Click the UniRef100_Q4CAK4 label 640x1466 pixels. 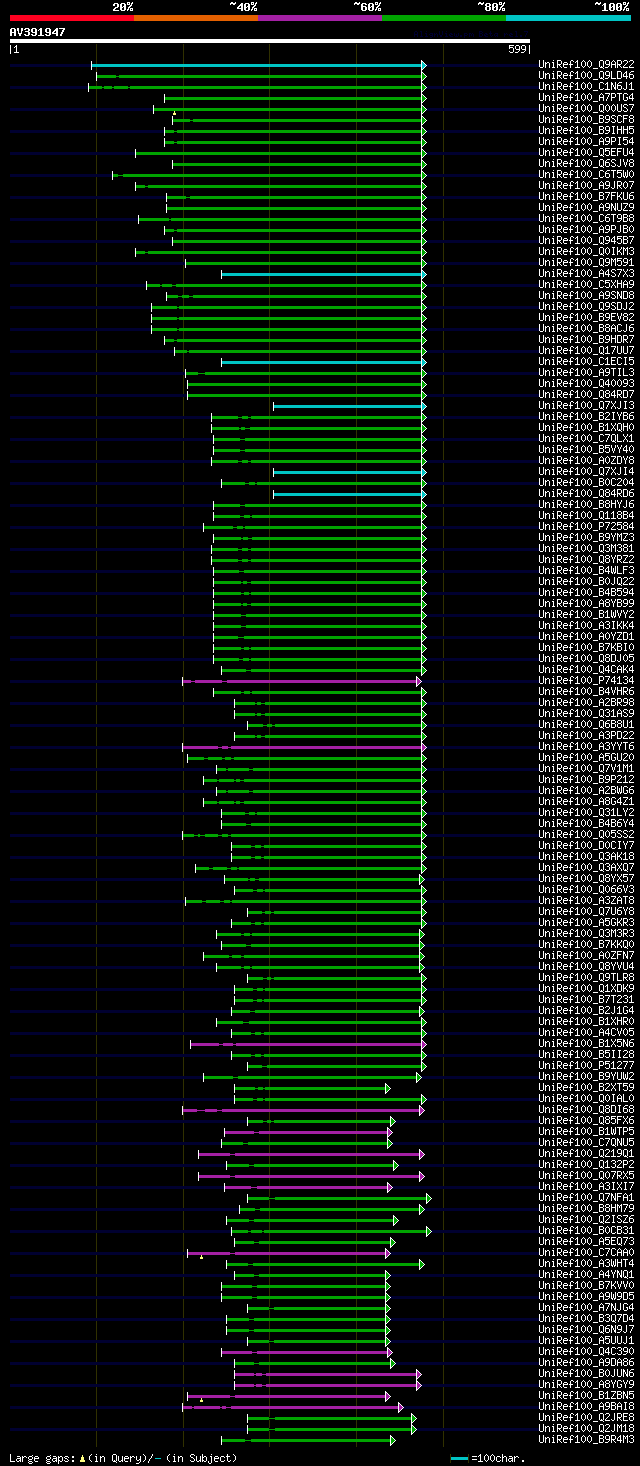(x=586, y=669)
